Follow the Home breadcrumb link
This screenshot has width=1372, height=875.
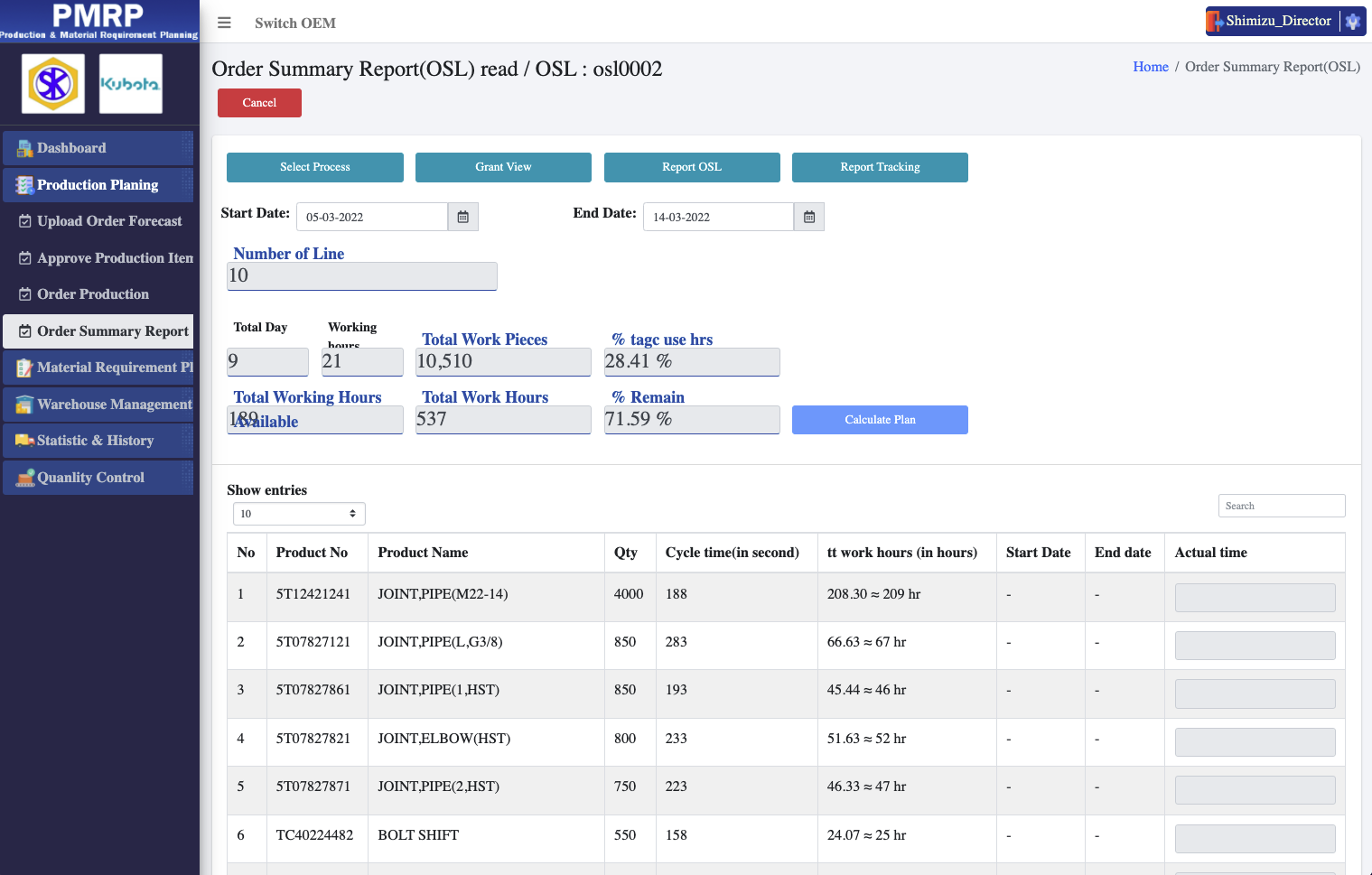point(1150,67)
